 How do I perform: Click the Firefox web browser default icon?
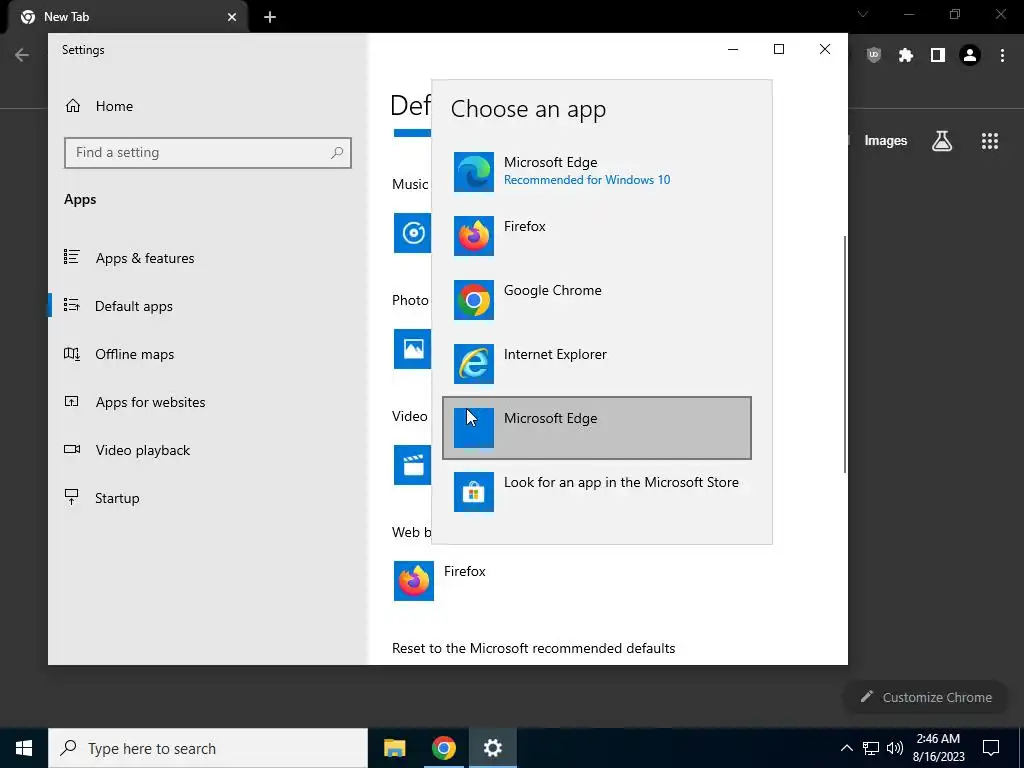click(413, 581)
